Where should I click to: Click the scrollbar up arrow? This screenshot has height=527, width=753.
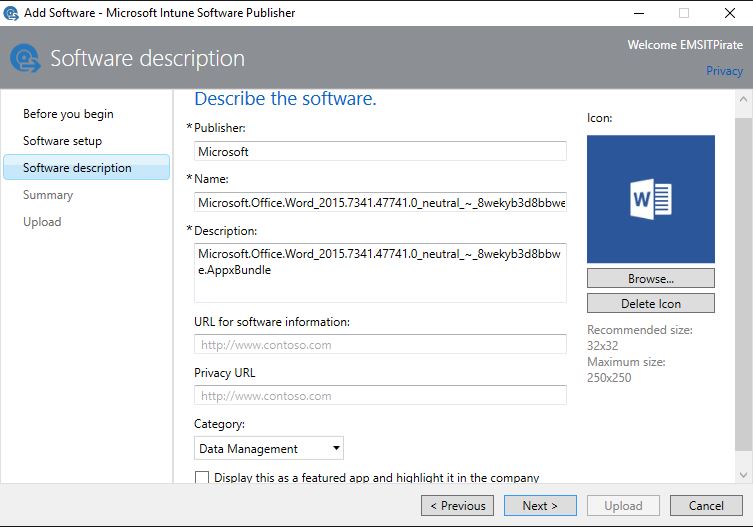point(743,99)
